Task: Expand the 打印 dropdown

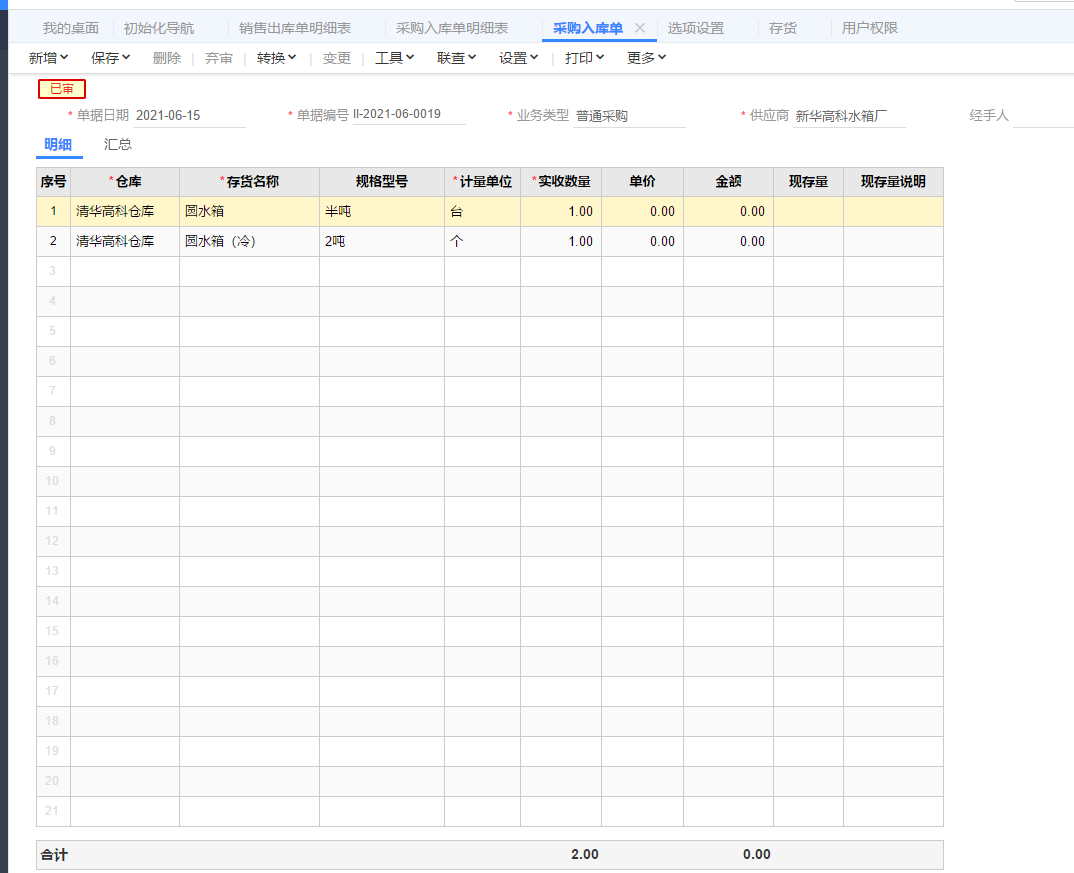Action: click(584, 58)
